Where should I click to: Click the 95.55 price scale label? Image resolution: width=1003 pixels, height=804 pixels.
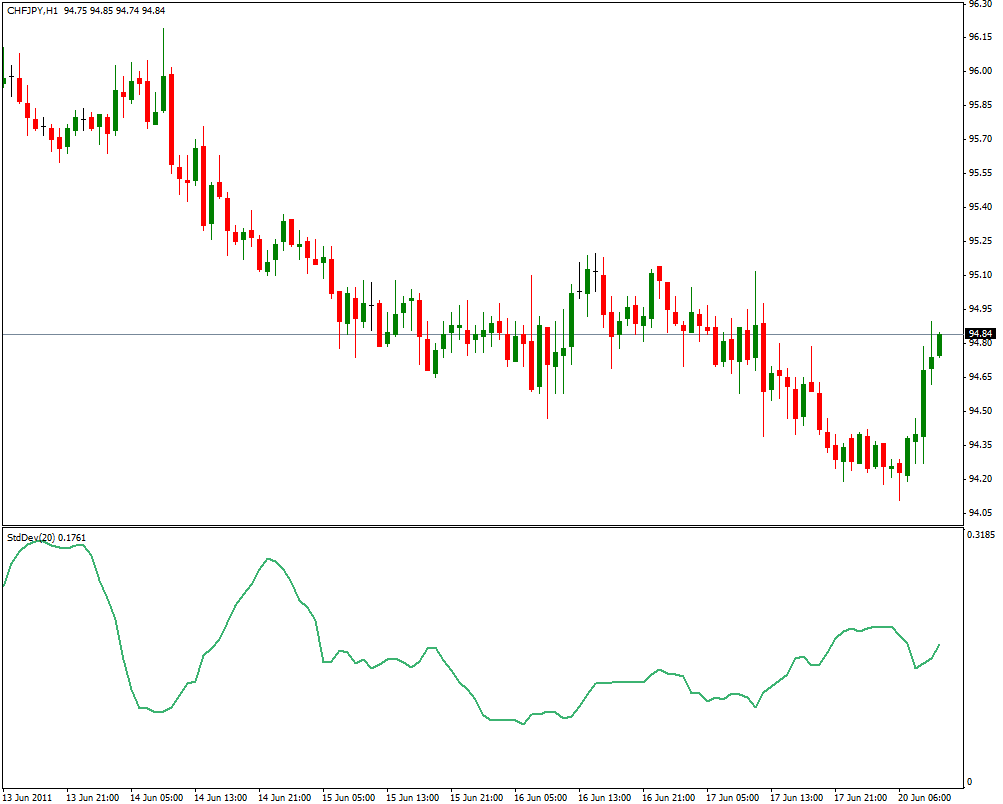coord(980,173)
